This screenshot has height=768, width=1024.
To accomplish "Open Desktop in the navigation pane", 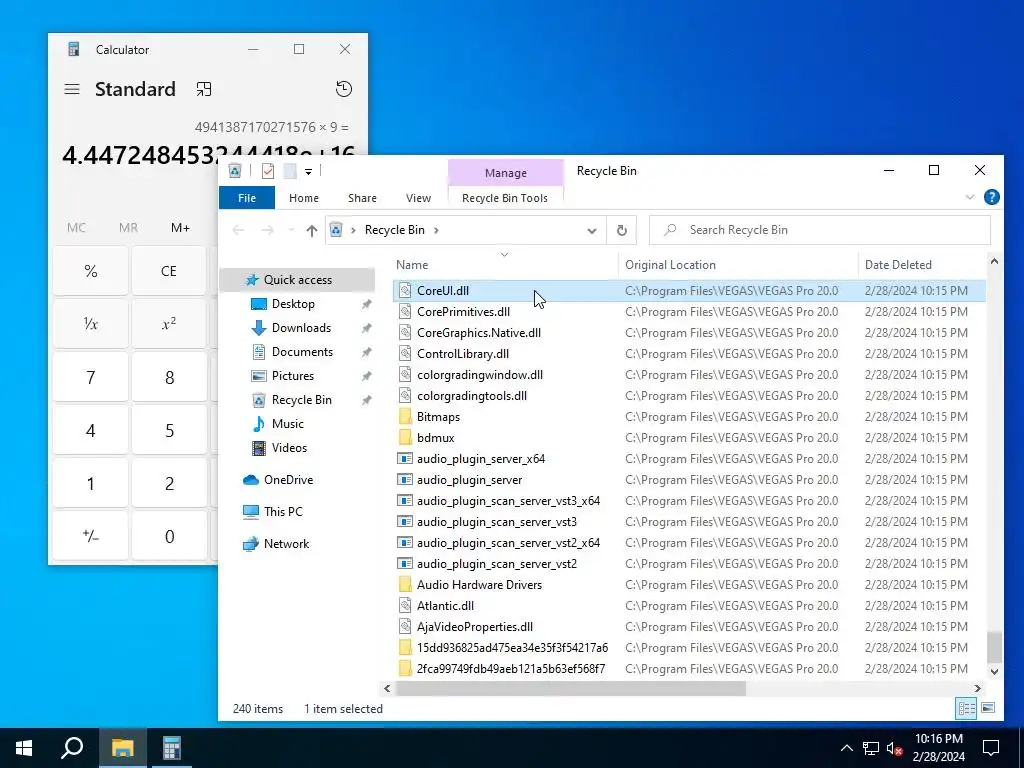I will point(293,304).
